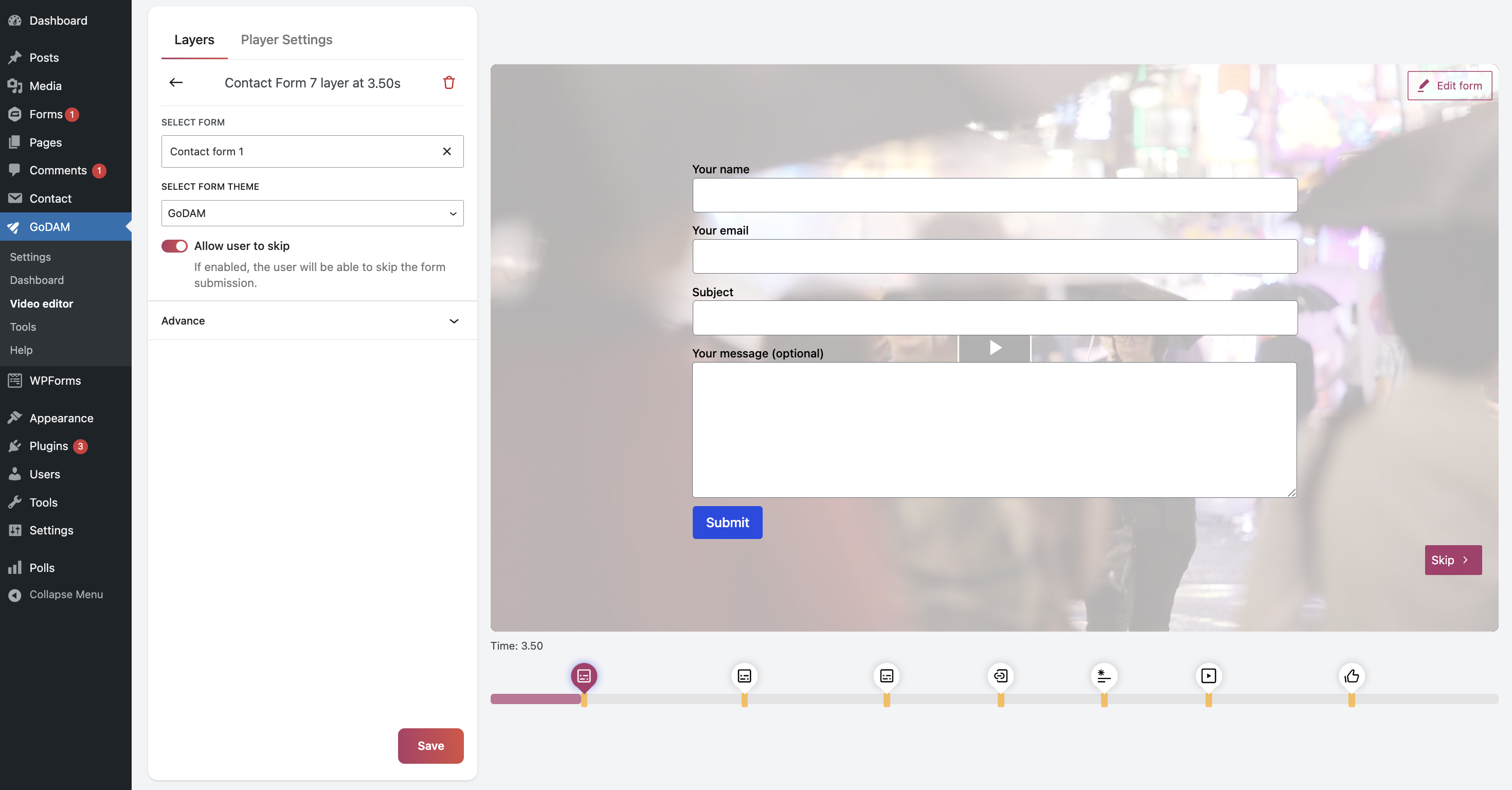Click the Plugins label in the sidebar
The height and width of the screenshot is (790, 1512).
point(49,446)
